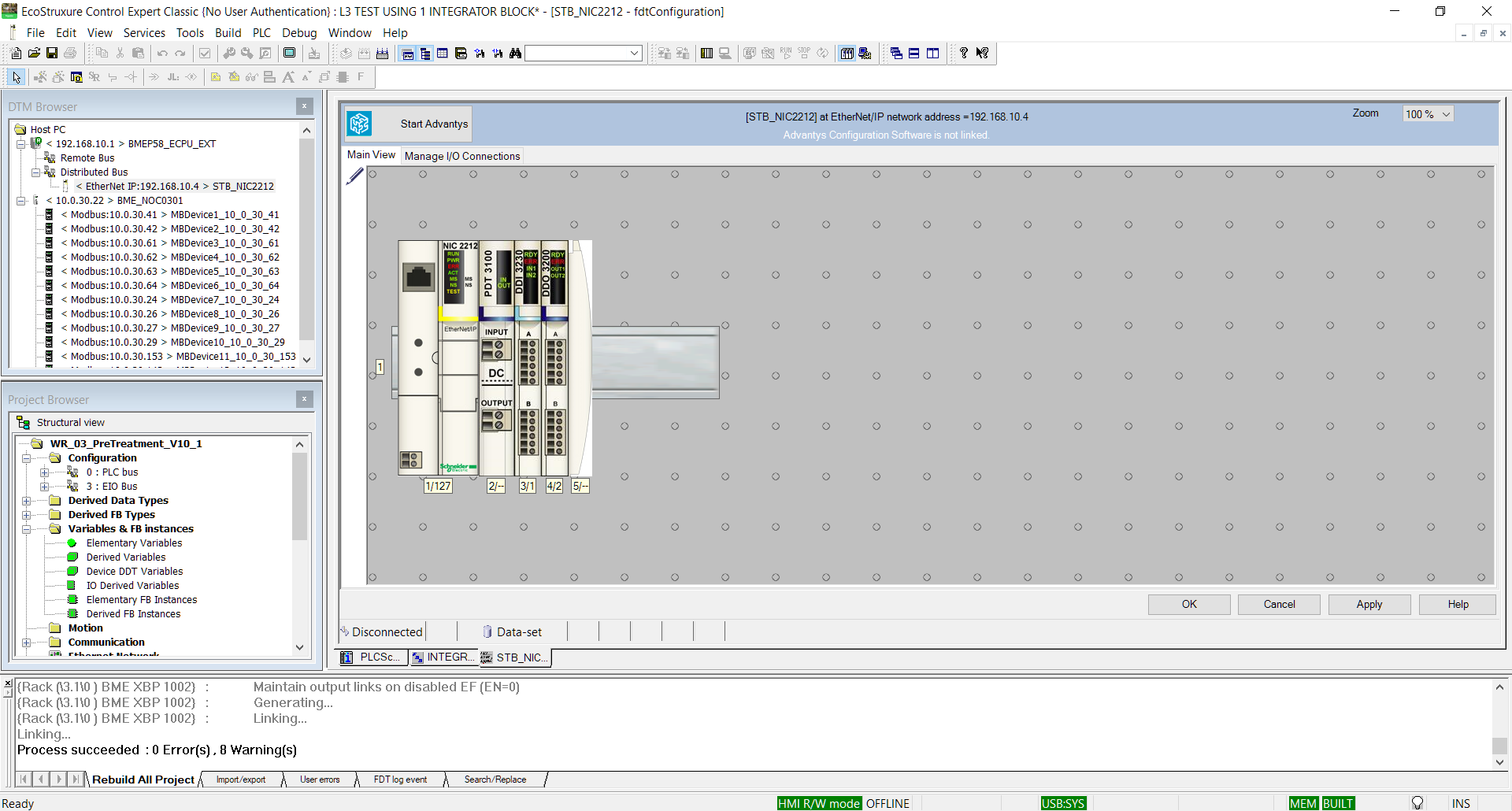Select the PDT 3100 module in rack
This screenshot has width=1512, height=811.
point(497,358)
